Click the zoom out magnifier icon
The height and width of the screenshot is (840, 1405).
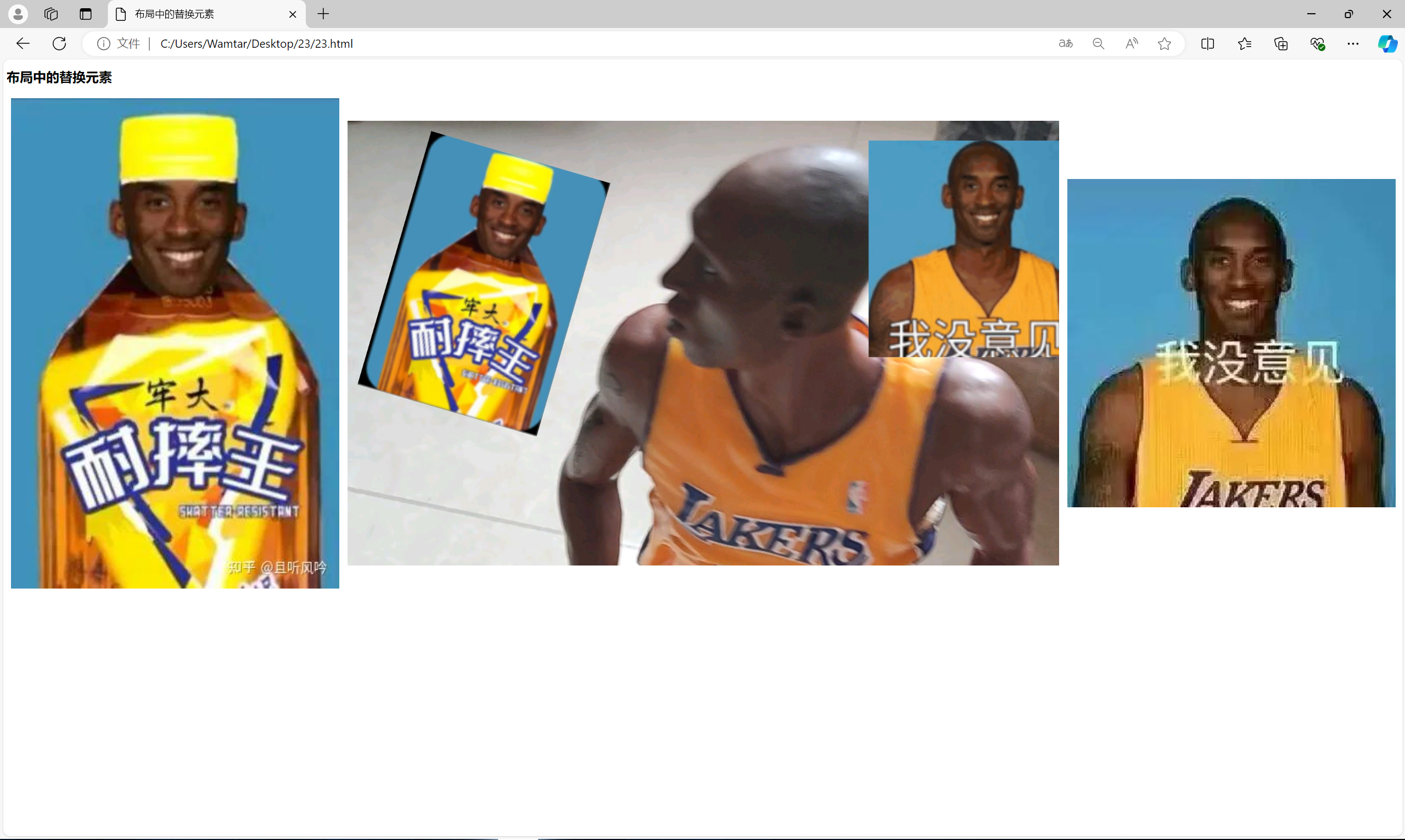pos(1098,43)
